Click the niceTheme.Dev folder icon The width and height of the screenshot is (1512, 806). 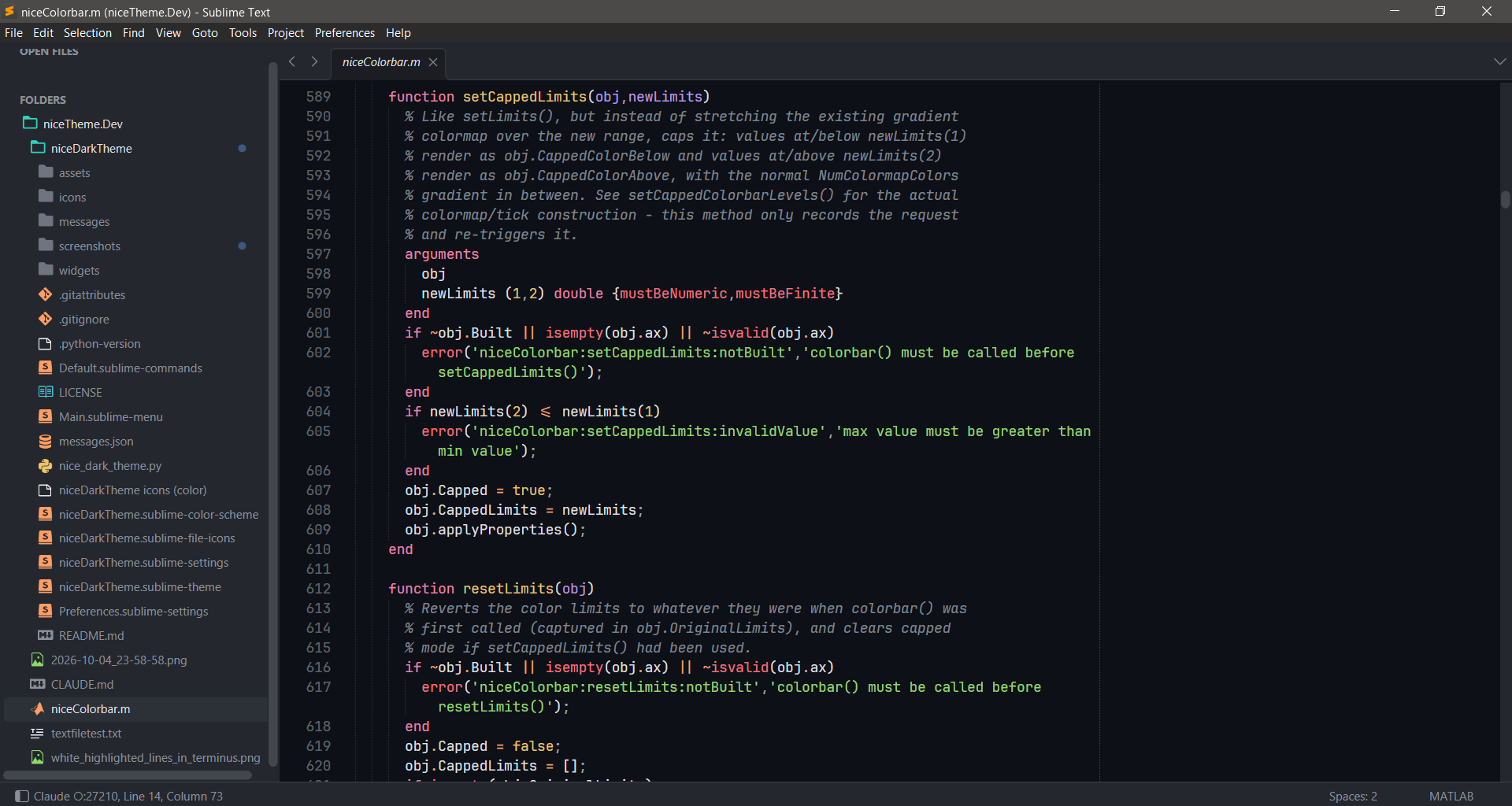[x=30, y=123]
